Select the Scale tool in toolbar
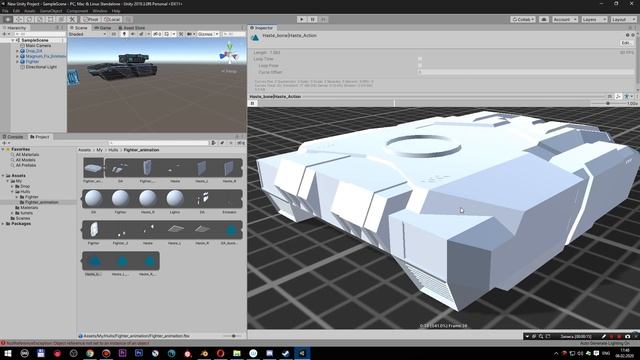Viewport: 640px width, 360px height. [40, 19]
